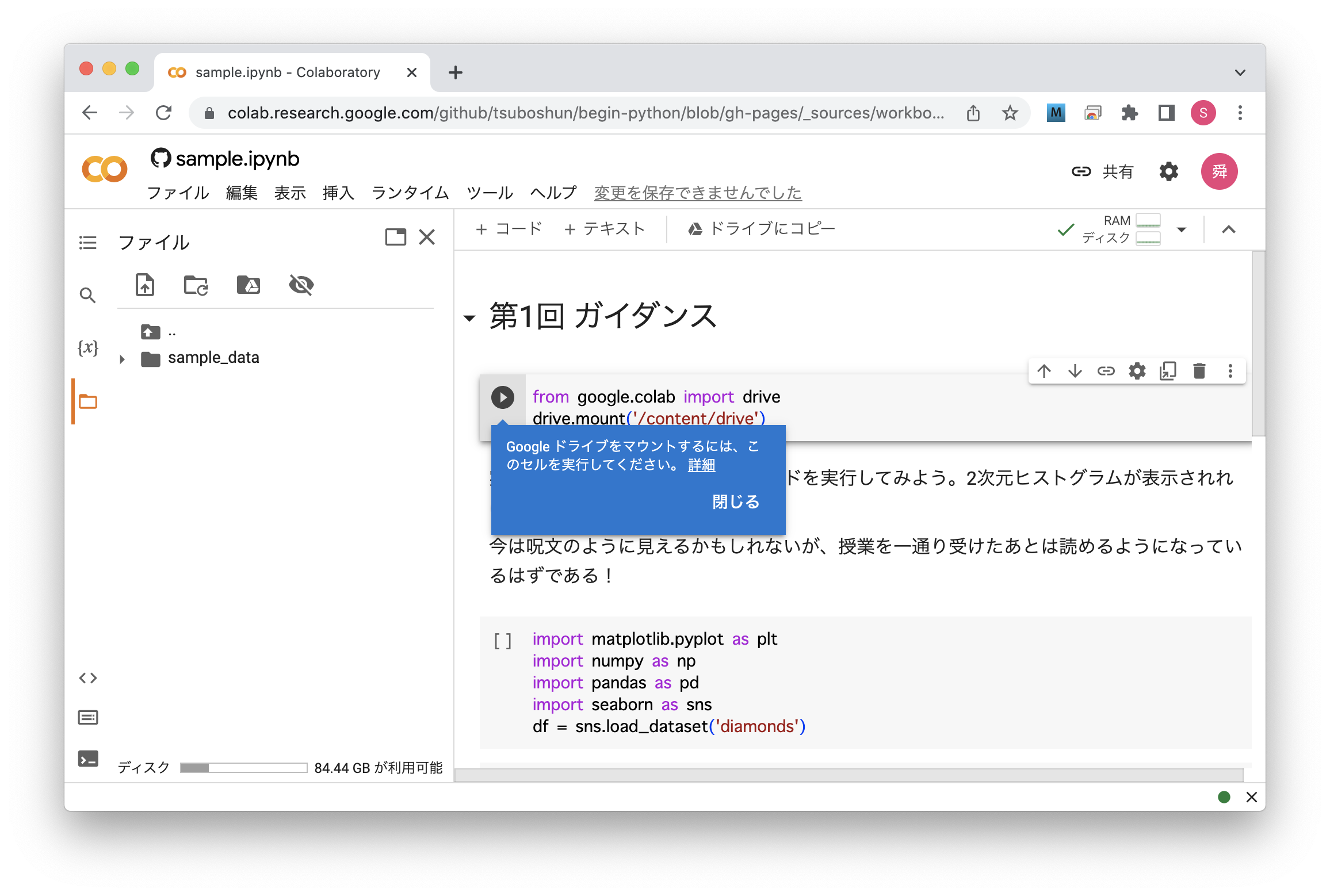The image size is (1330, 896).
Task: Open the variables {x} sidebar panel
Action: [x=88, y=348]
